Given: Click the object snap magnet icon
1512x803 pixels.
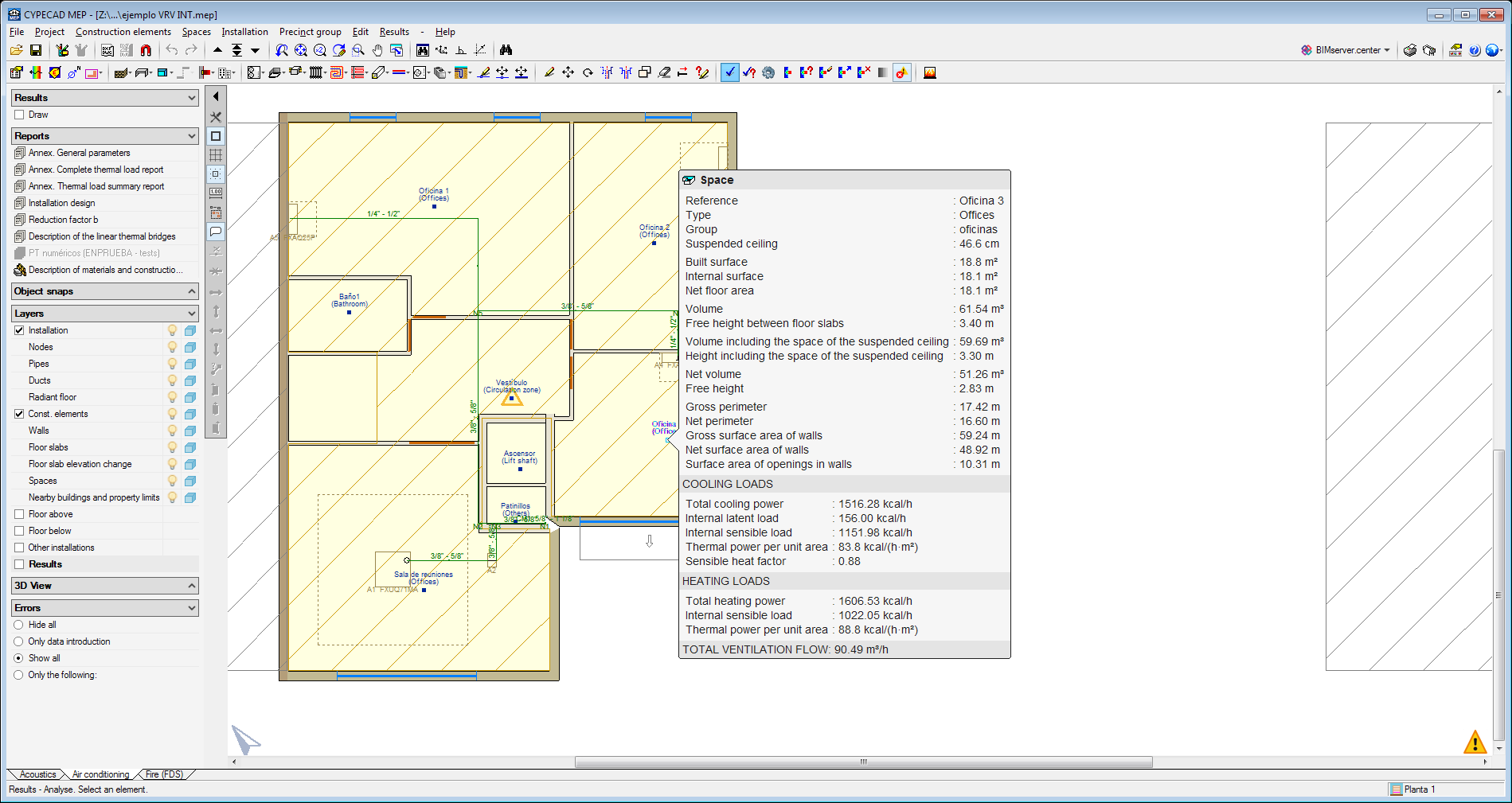Looking at the screenshot, I should coord(146,50).
